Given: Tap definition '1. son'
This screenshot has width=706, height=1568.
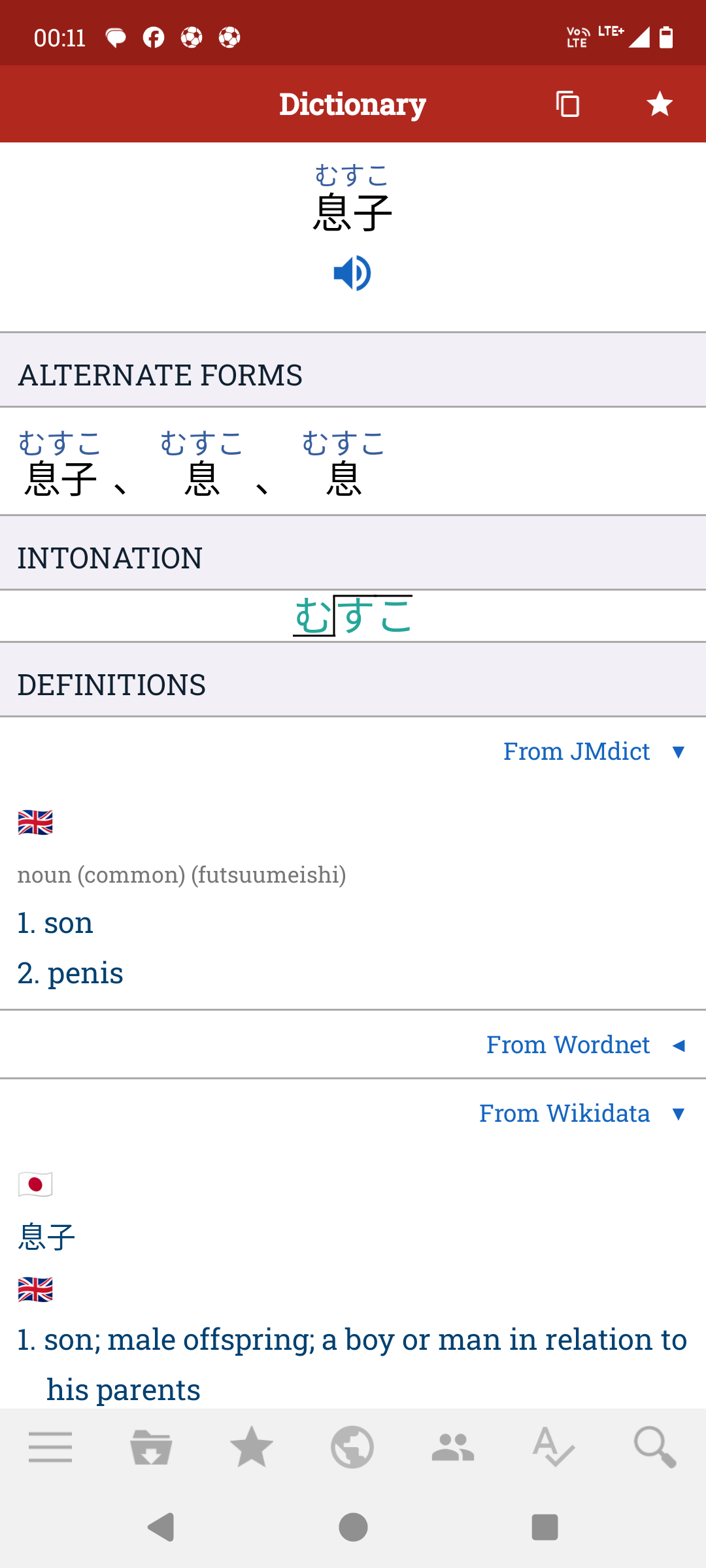Looking at the screenshot, I should point(56,923).
